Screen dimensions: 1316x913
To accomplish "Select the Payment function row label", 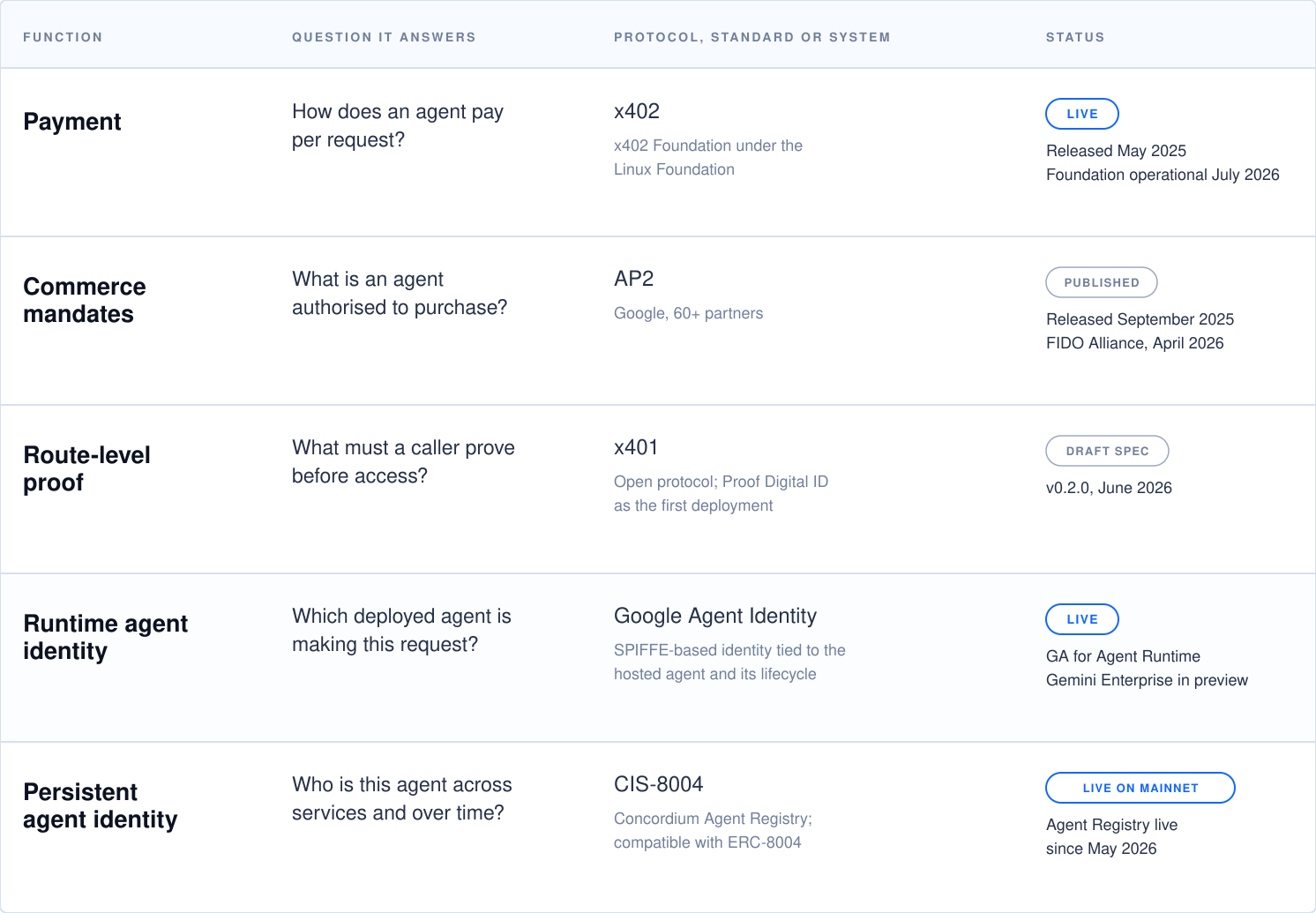I will pyautogui.click(x=72, y=122).
